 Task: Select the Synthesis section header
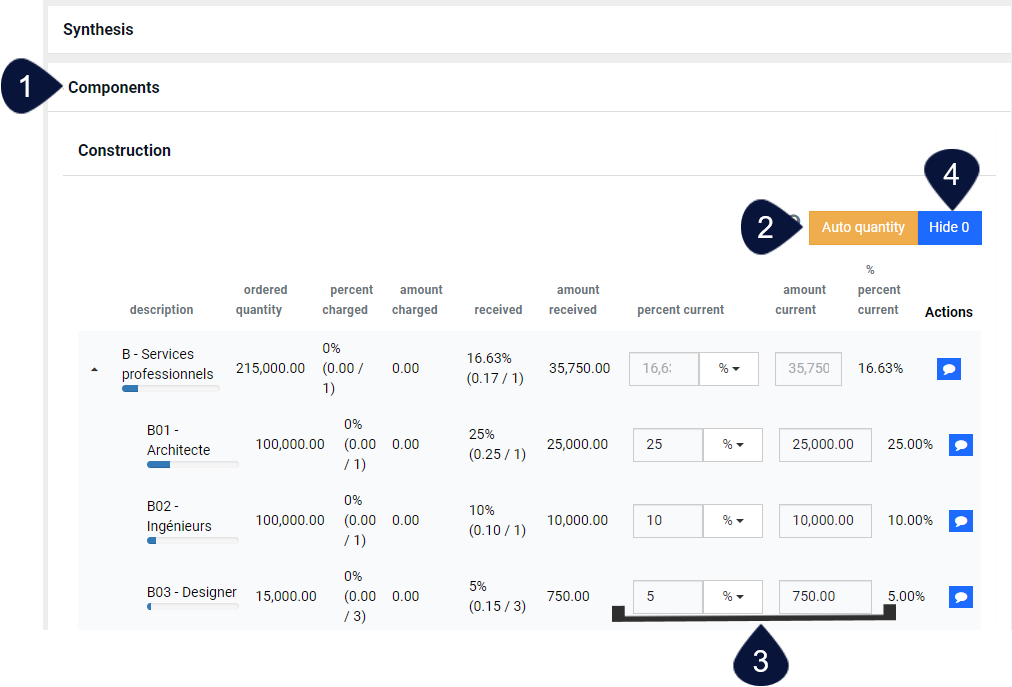click(x=98, y=29)
